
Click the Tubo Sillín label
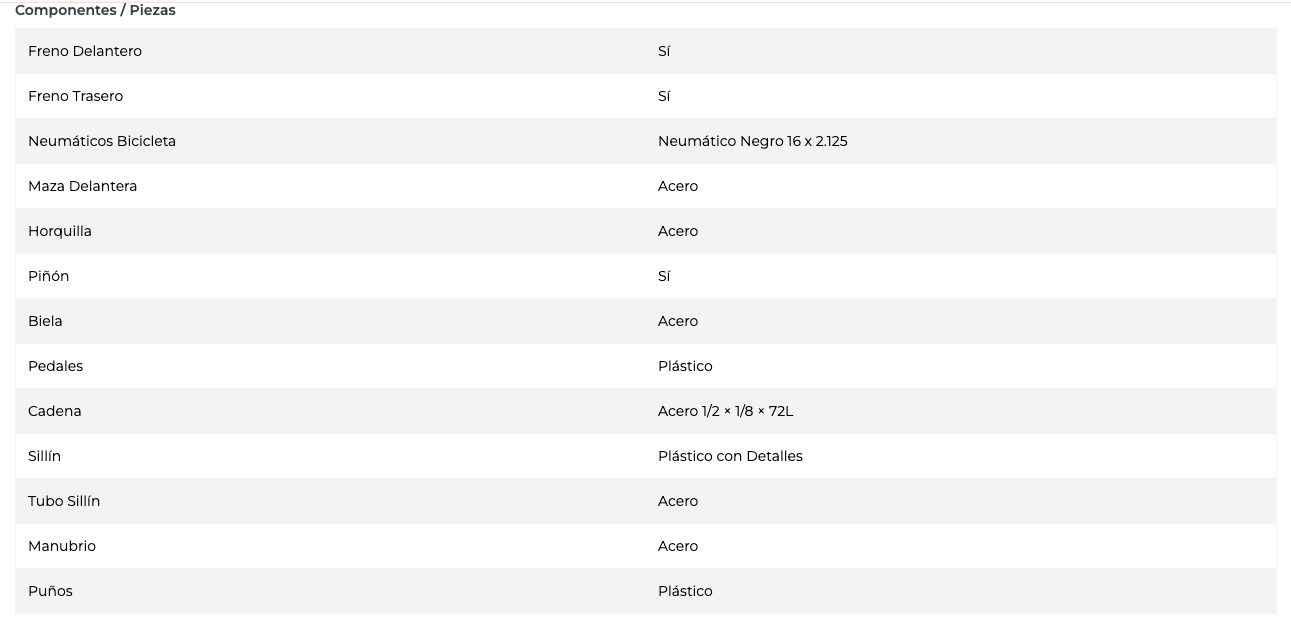click(64, 501)
